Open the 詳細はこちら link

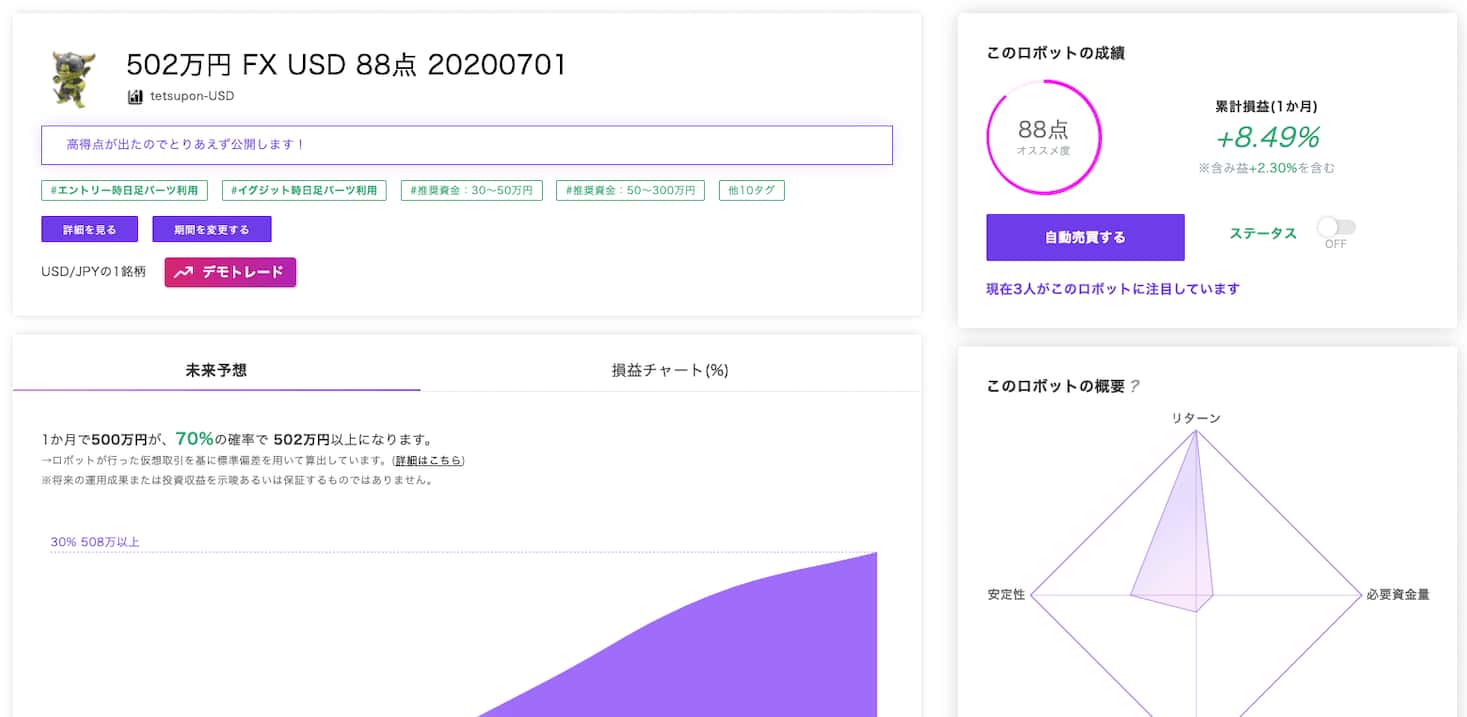[x=429, y=461]
